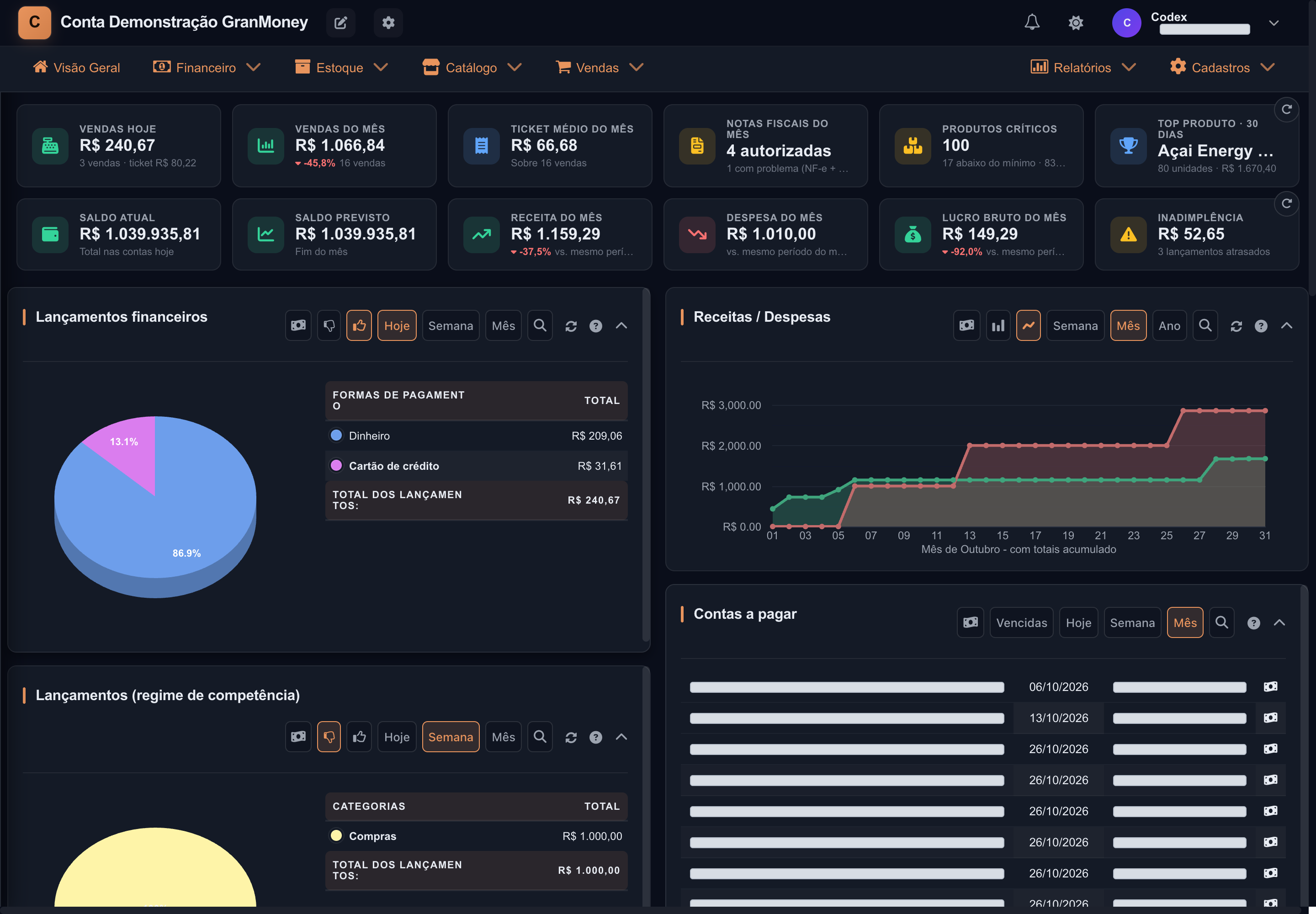Show Vencidas in Contas a pagar
This screenshot has height=914, width=1316.
1021,622
